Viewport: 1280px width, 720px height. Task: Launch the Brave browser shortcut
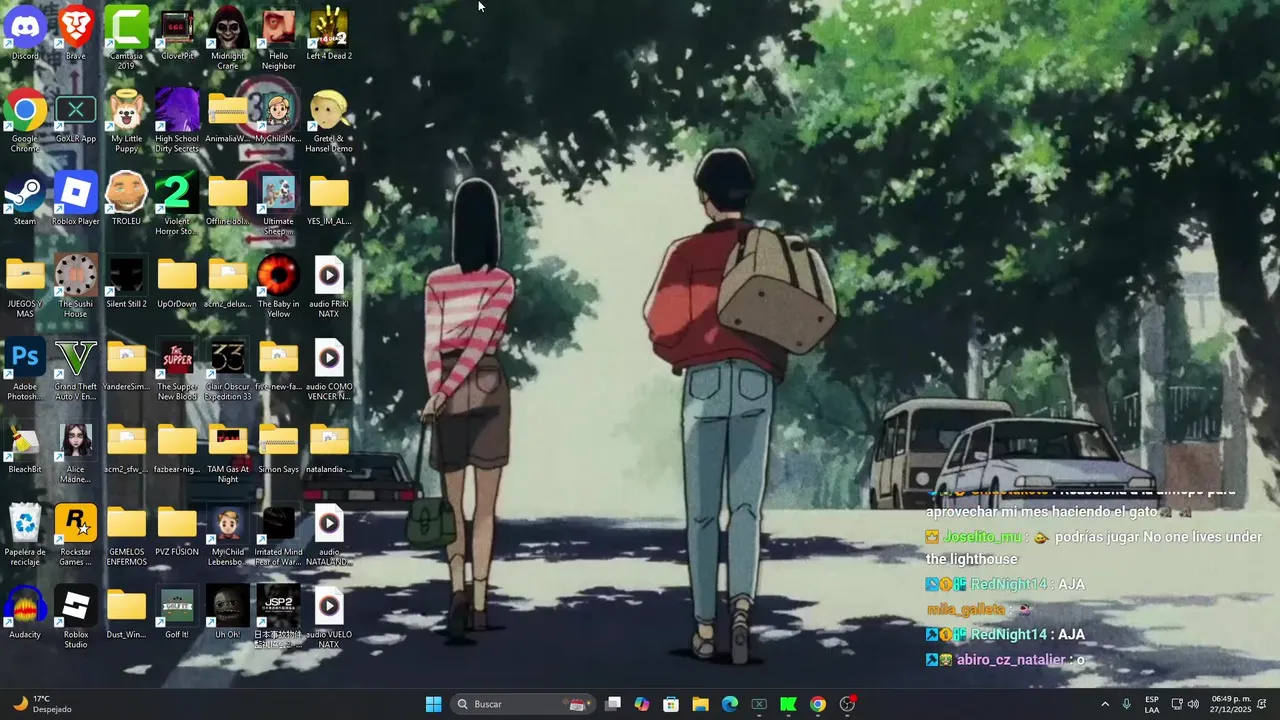pos(76,33)
